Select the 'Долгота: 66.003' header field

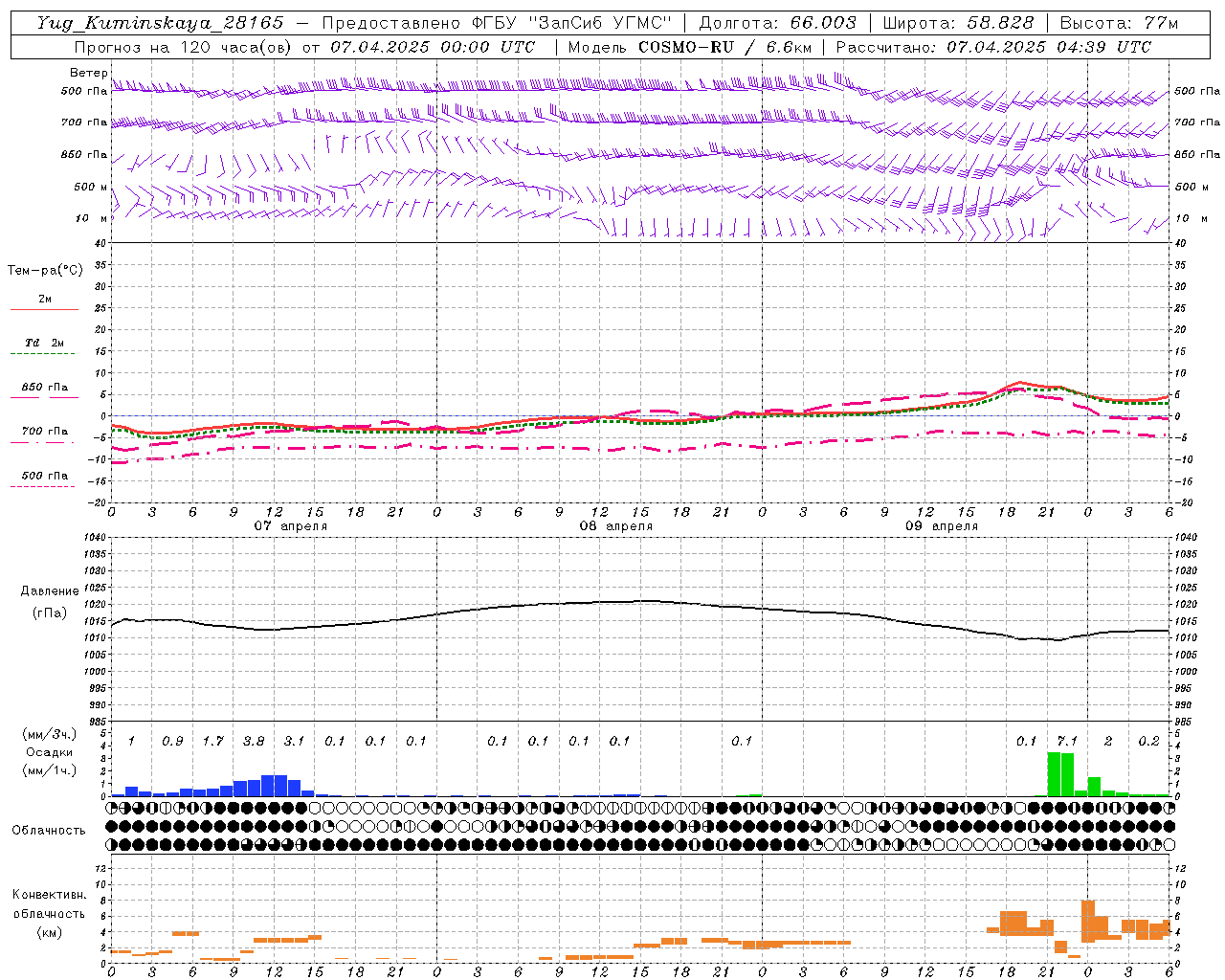point(778,23)
